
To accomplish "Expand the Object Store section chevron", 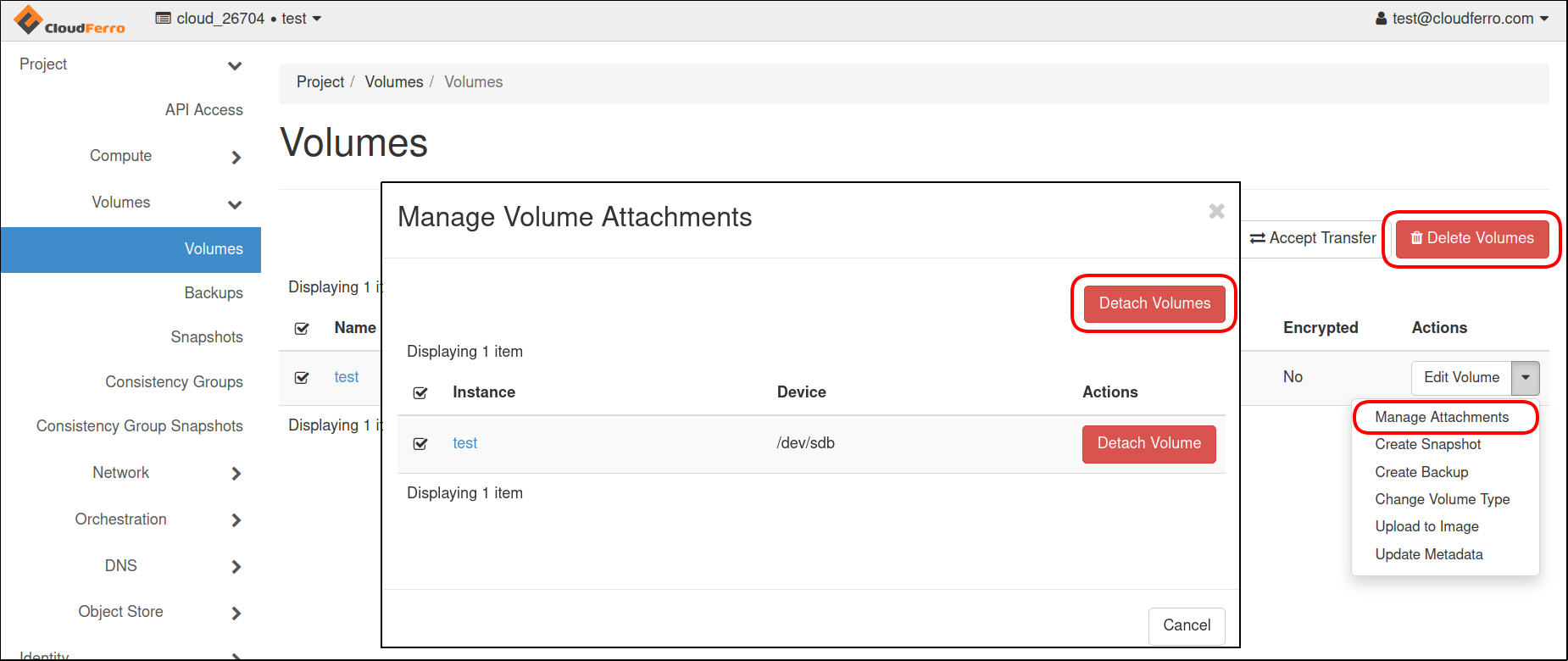I will [x=236, y=613].
